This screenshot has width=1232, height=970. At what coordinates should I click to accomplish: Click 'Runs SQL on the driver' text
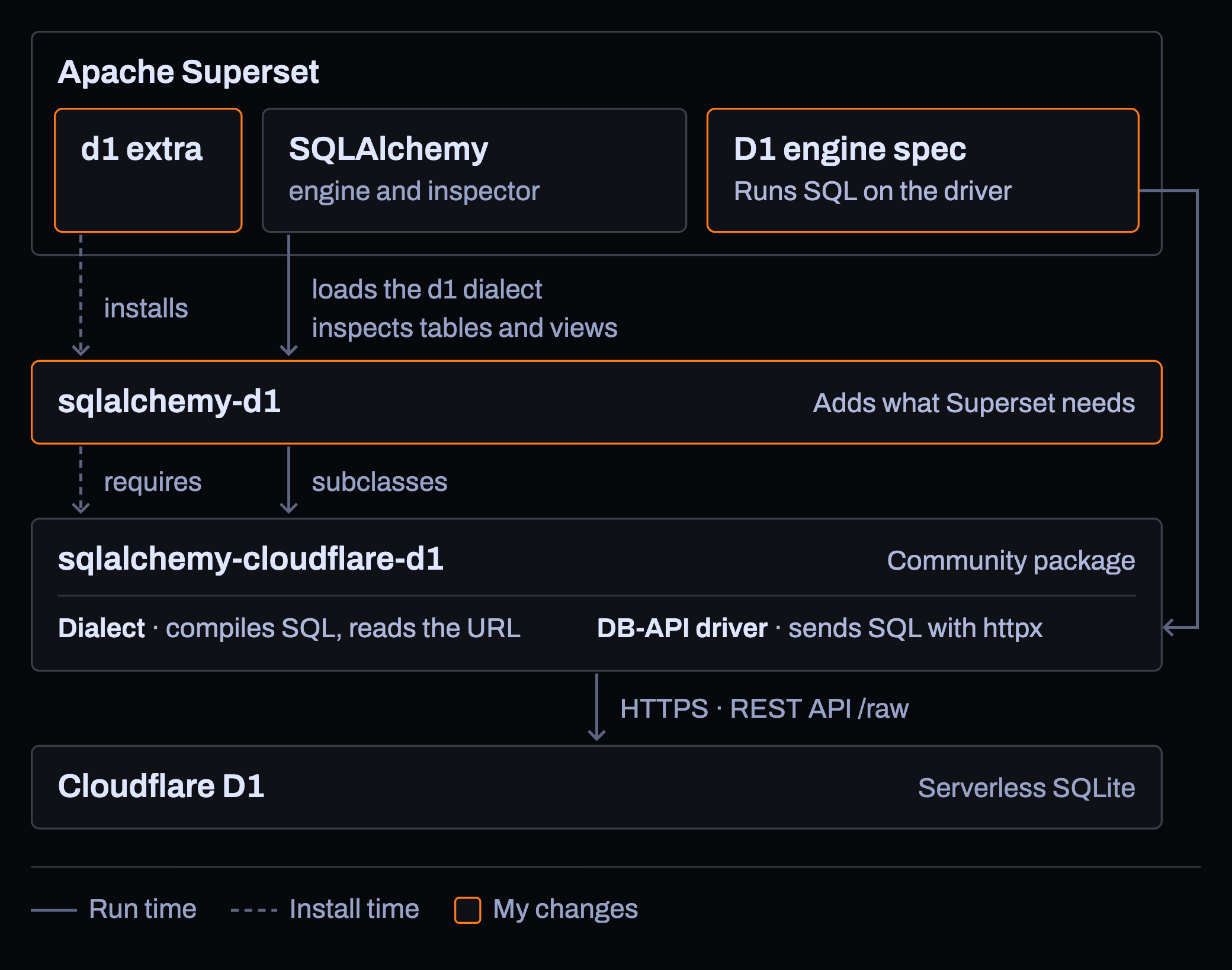pyautogui.click(x=872, y=191)
